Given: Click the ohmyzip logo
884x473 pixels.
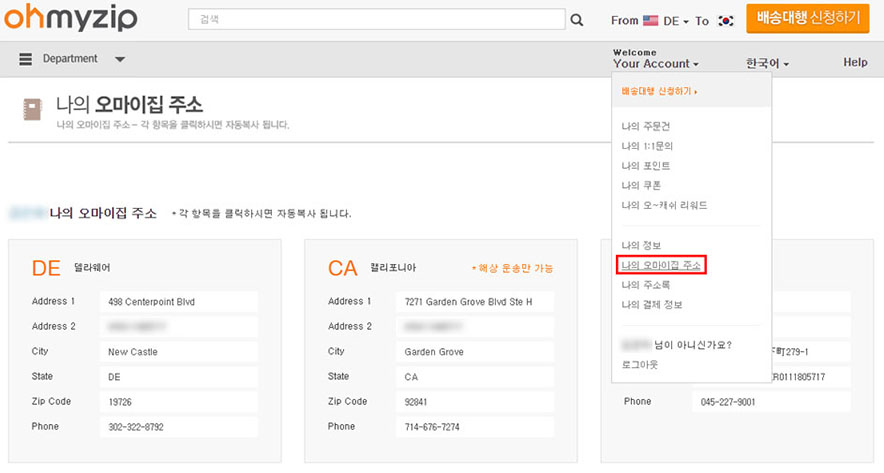Looking at the screenshot, I should tap(69, 19).
